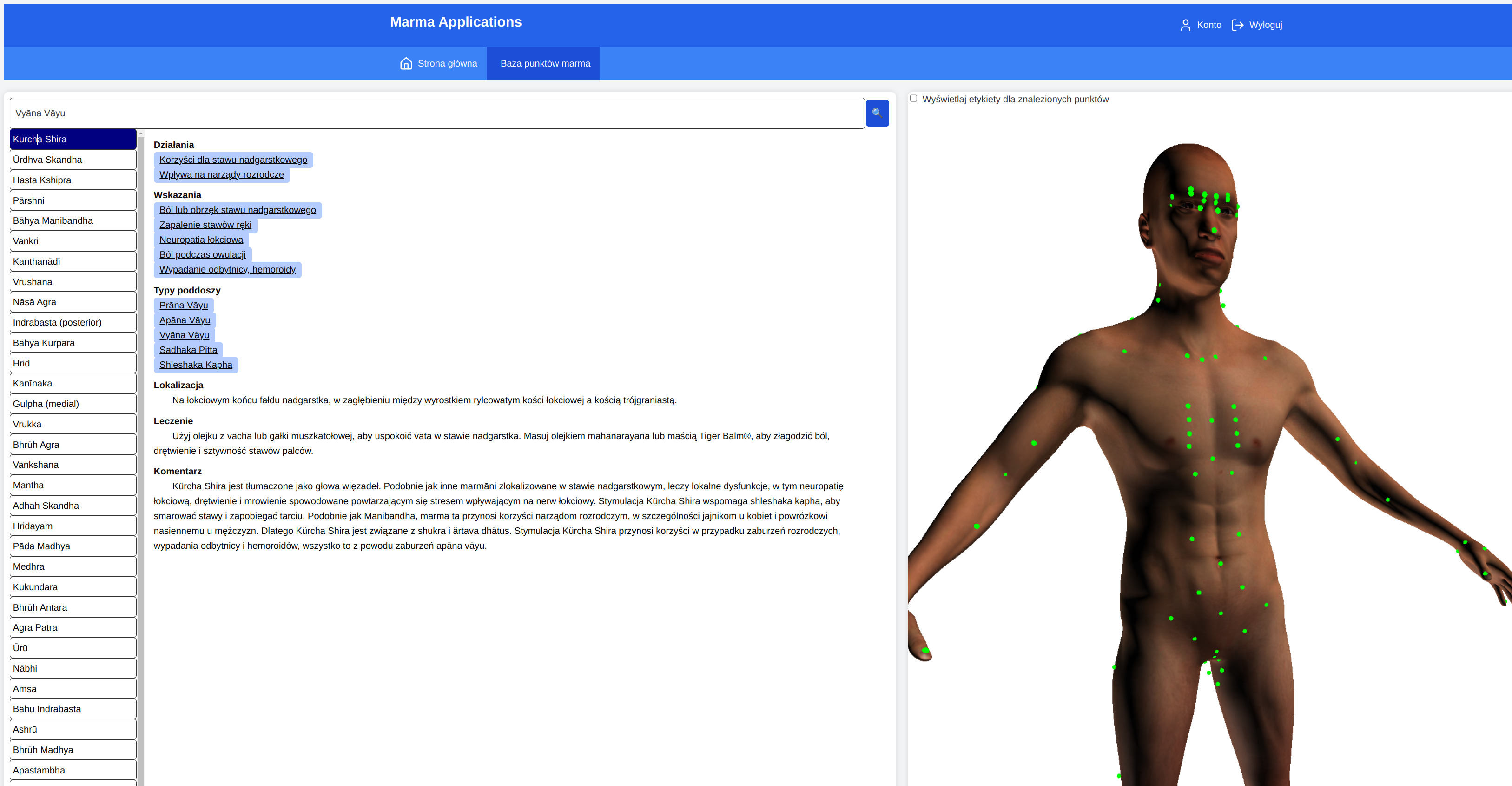1512x786 pixels.
Task: Select Ūrdhva Skandha in the list
Action: (73, 160)
